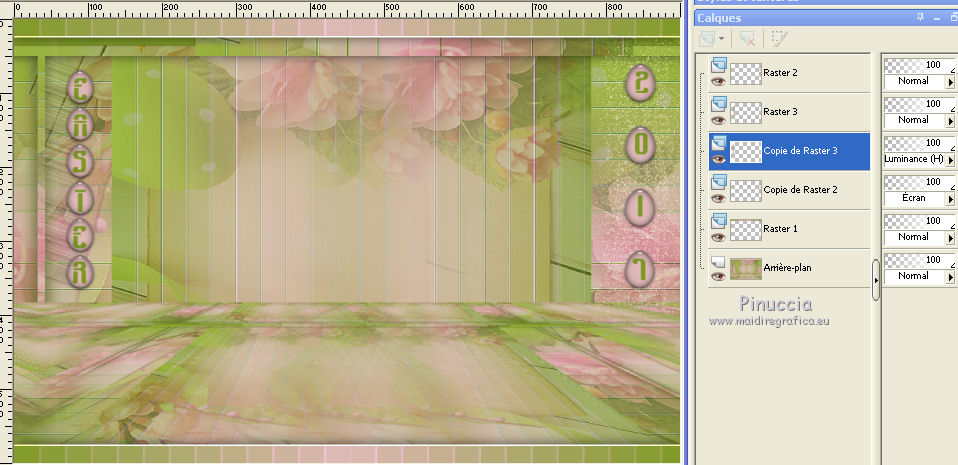Select the Arrière-plan layer thumbnail
The height and width of the screenshot is (465, 958).
click(745, 269)
